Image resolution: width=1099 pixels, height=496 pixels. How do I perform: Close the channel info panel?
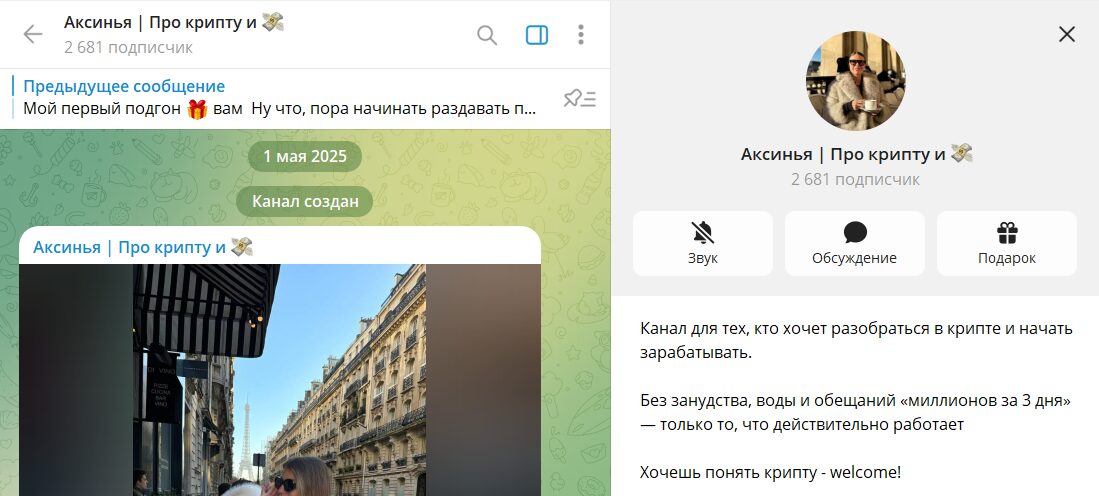pos(1067,35)
